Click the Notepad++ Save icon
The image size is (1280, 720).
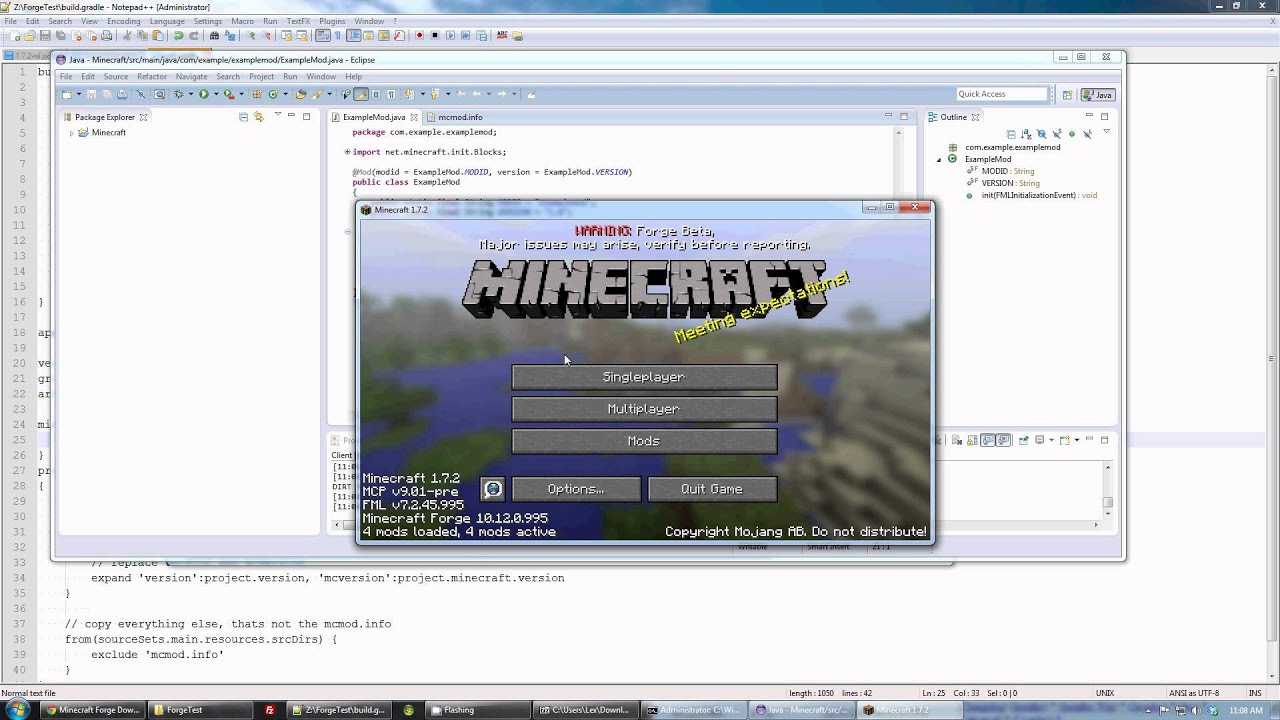[45, 35]
